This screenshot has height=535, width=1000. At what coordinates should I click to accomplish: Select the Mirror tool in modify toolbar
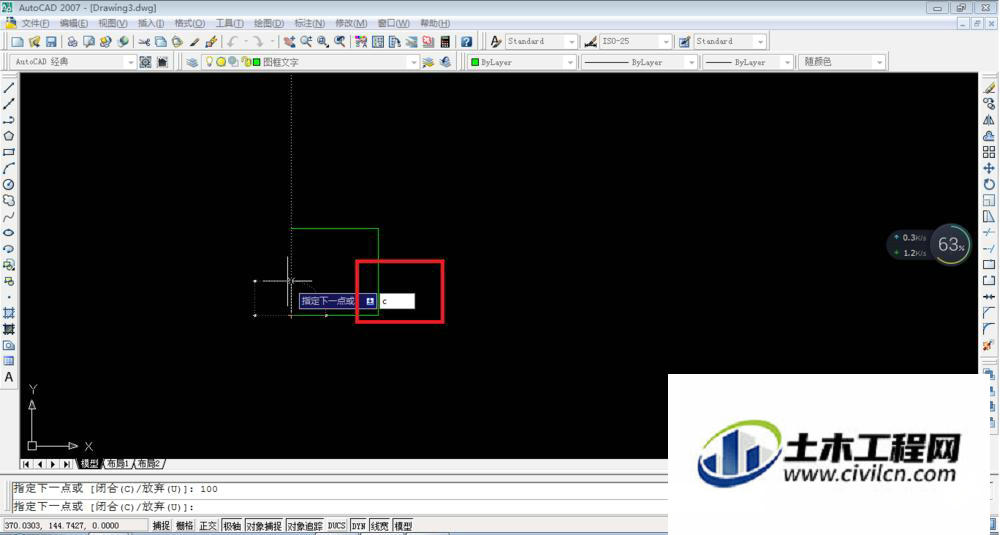point(989,120)
